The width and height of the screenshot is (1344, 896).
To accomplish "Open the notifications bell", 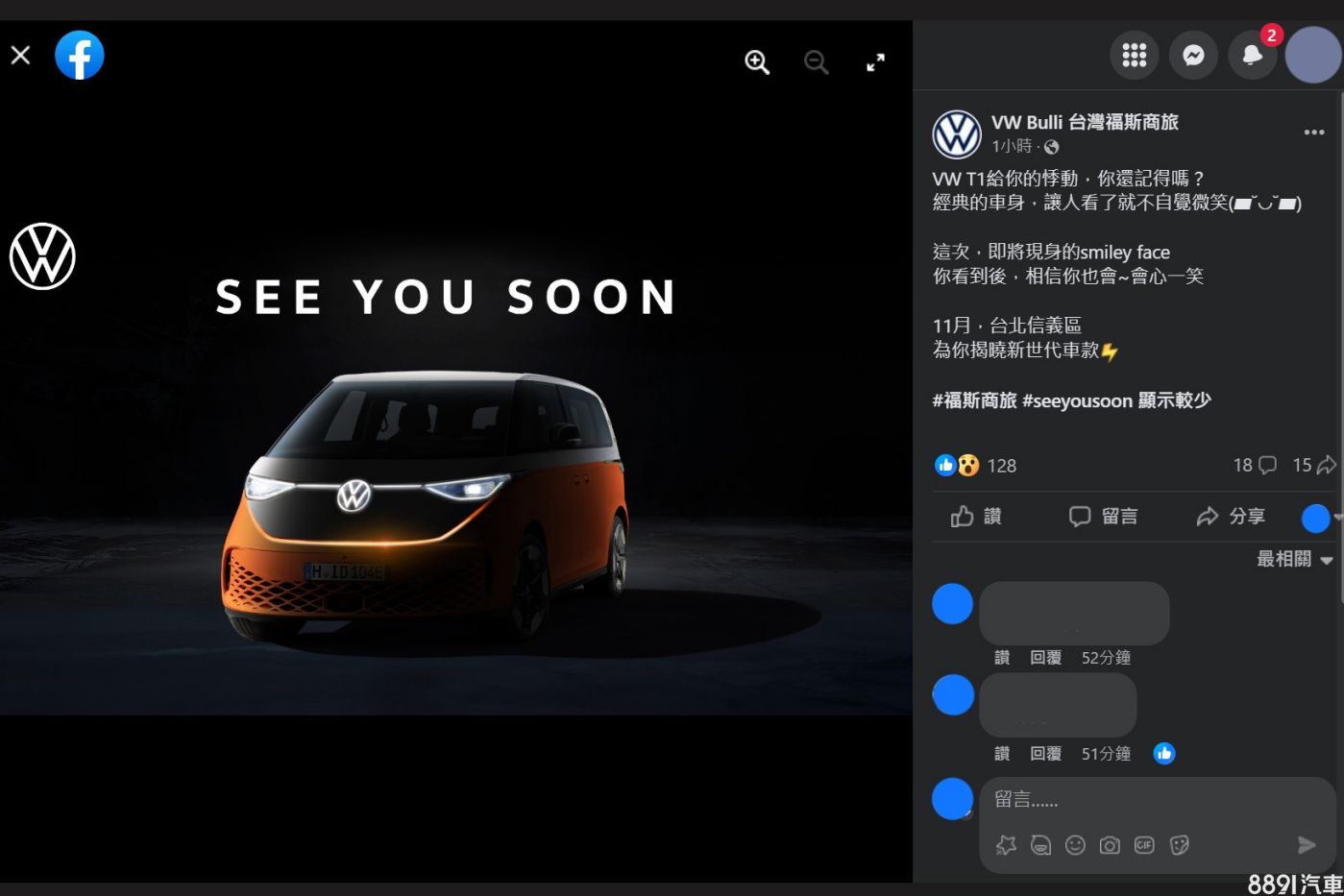I will (x=1252, y=55).
